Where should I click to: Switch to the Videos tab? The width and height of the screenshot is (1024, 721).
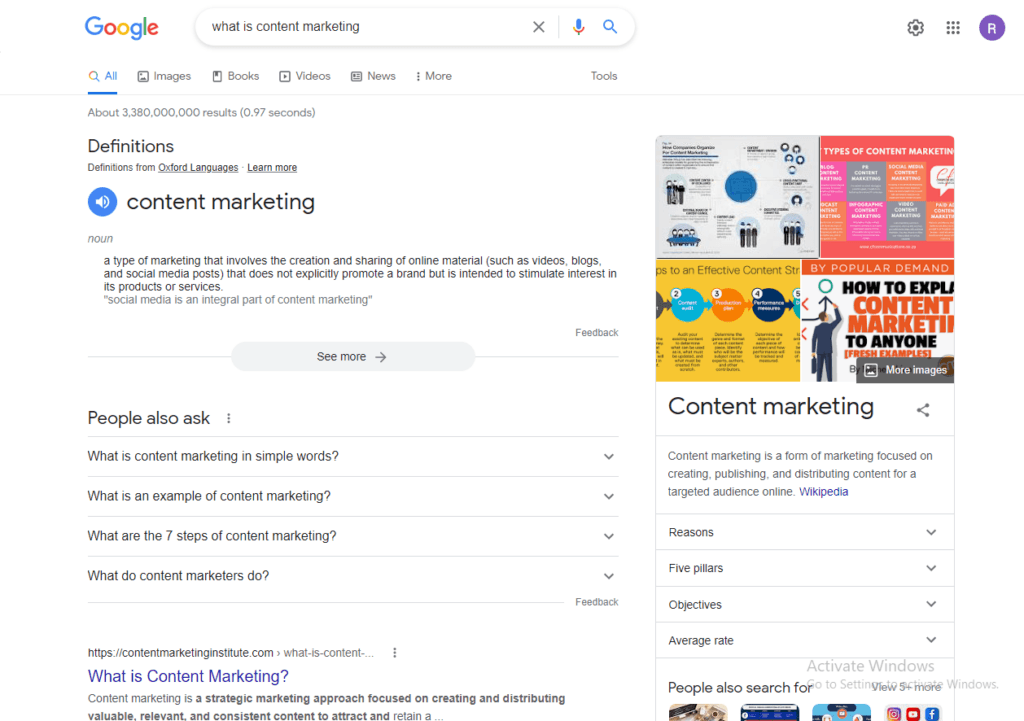point(305,76)
